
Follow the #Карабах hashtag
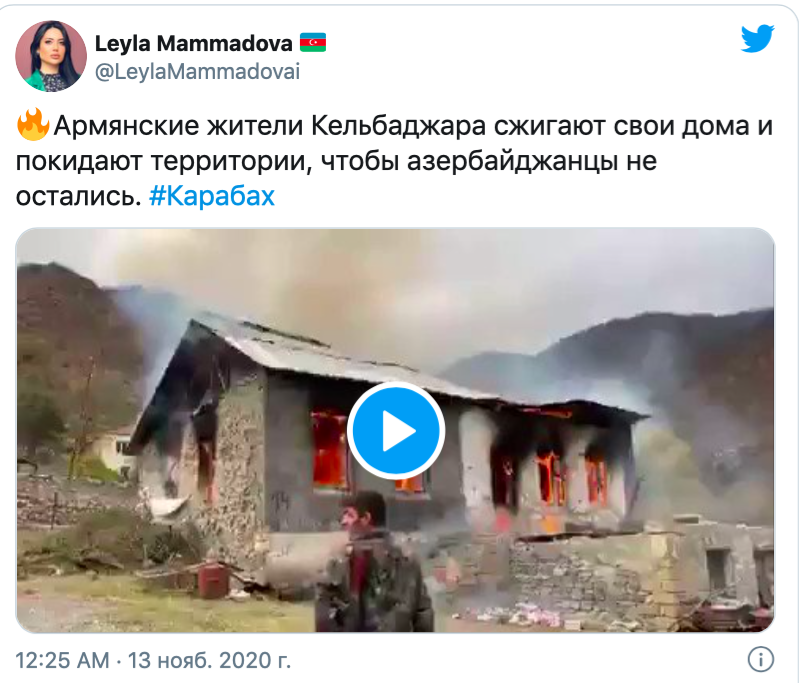212,196
